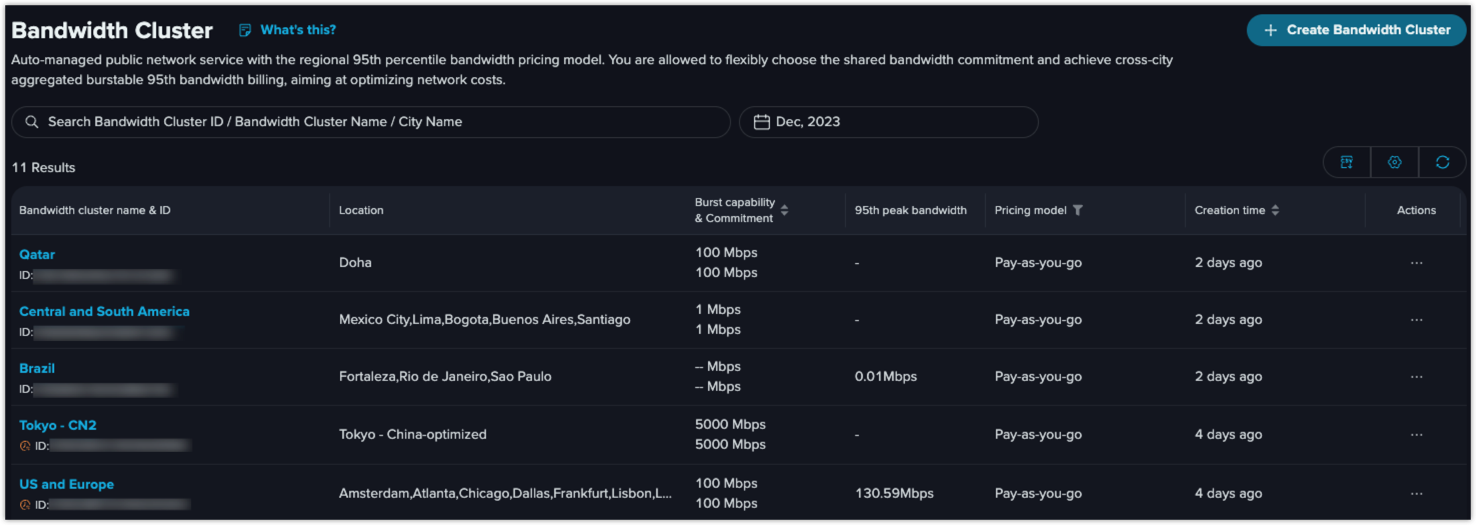Viewport: 1476px width, 525px height.
Task: Click the orange icon beside Tokyo - CN2 ID
Action: (25, 446)
